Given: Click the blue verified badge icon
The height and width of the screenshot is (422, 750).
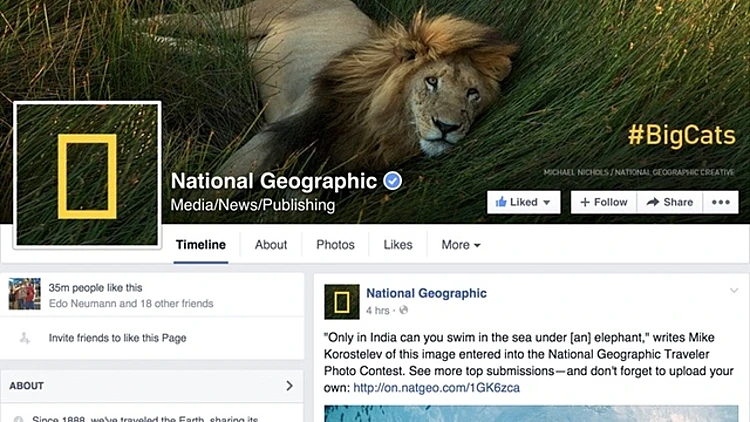Looking at the screenshot, I should [x=394, y=181].
